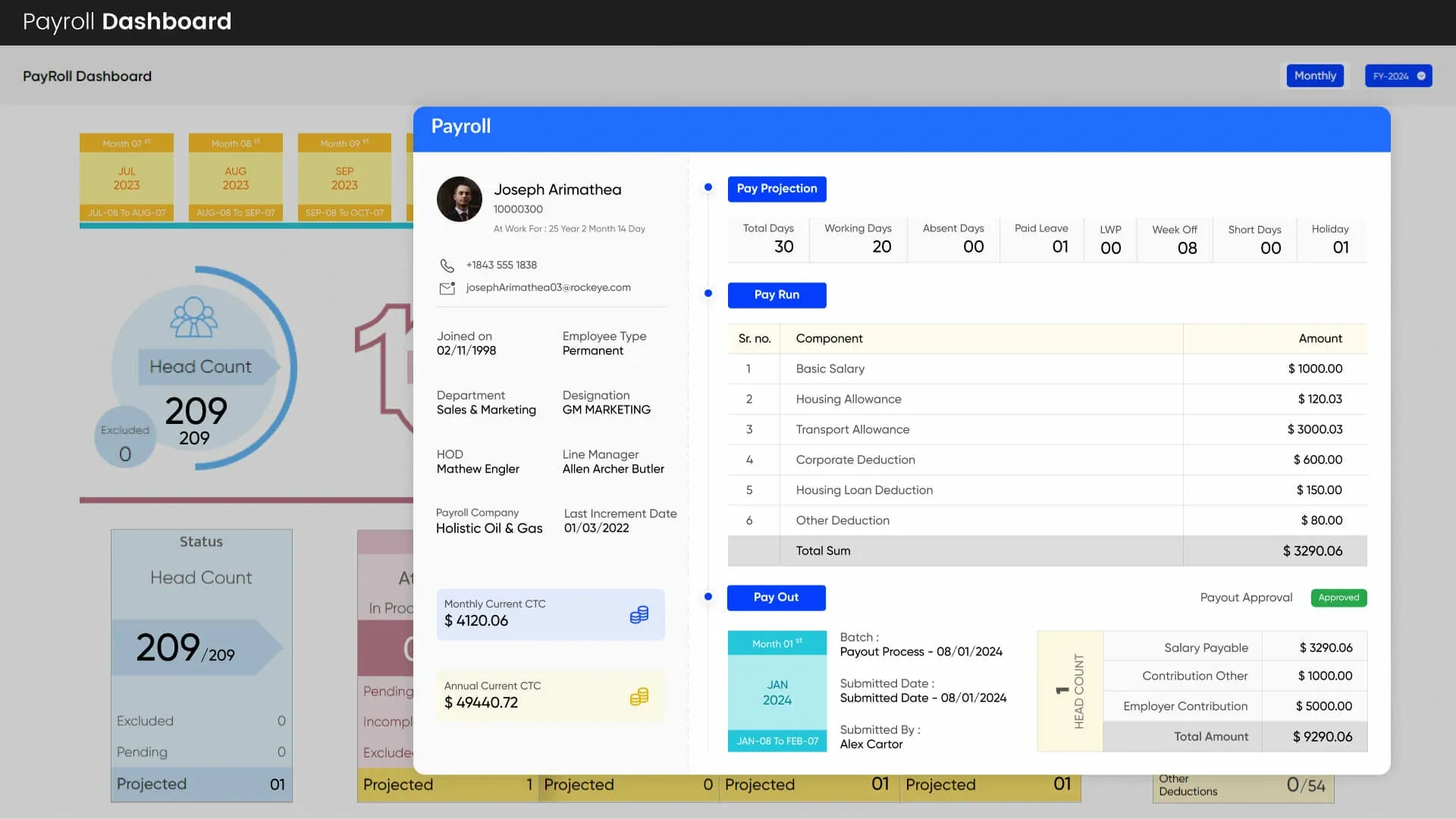Select the Pay Projection section
The width and height of the screenshot is (1456, 819).
tap(777, 189)
